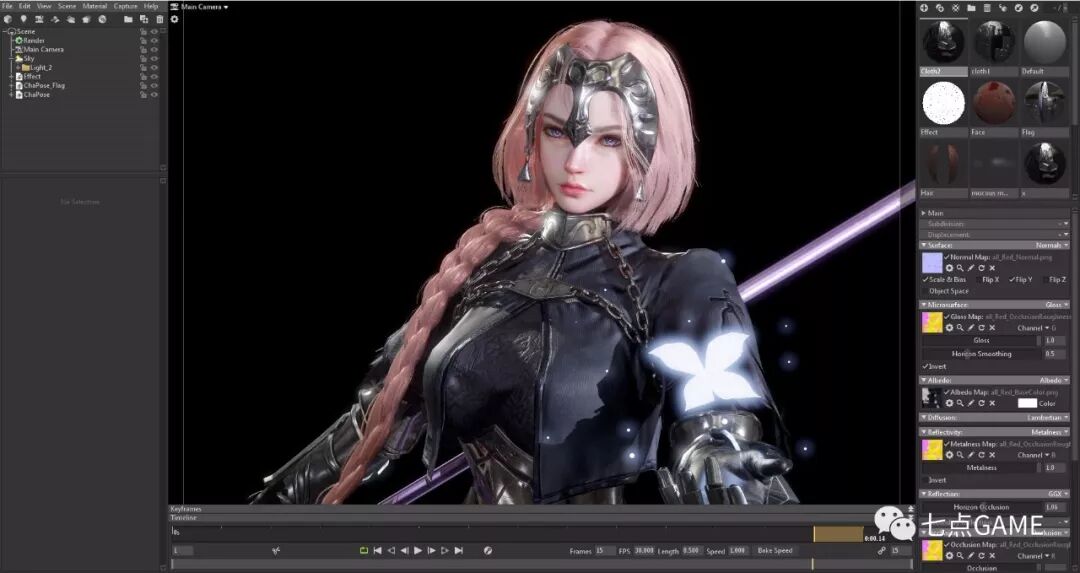The image size is (1080, 573).
Task: Lock the Main Camera object
Action: [143, 50]
